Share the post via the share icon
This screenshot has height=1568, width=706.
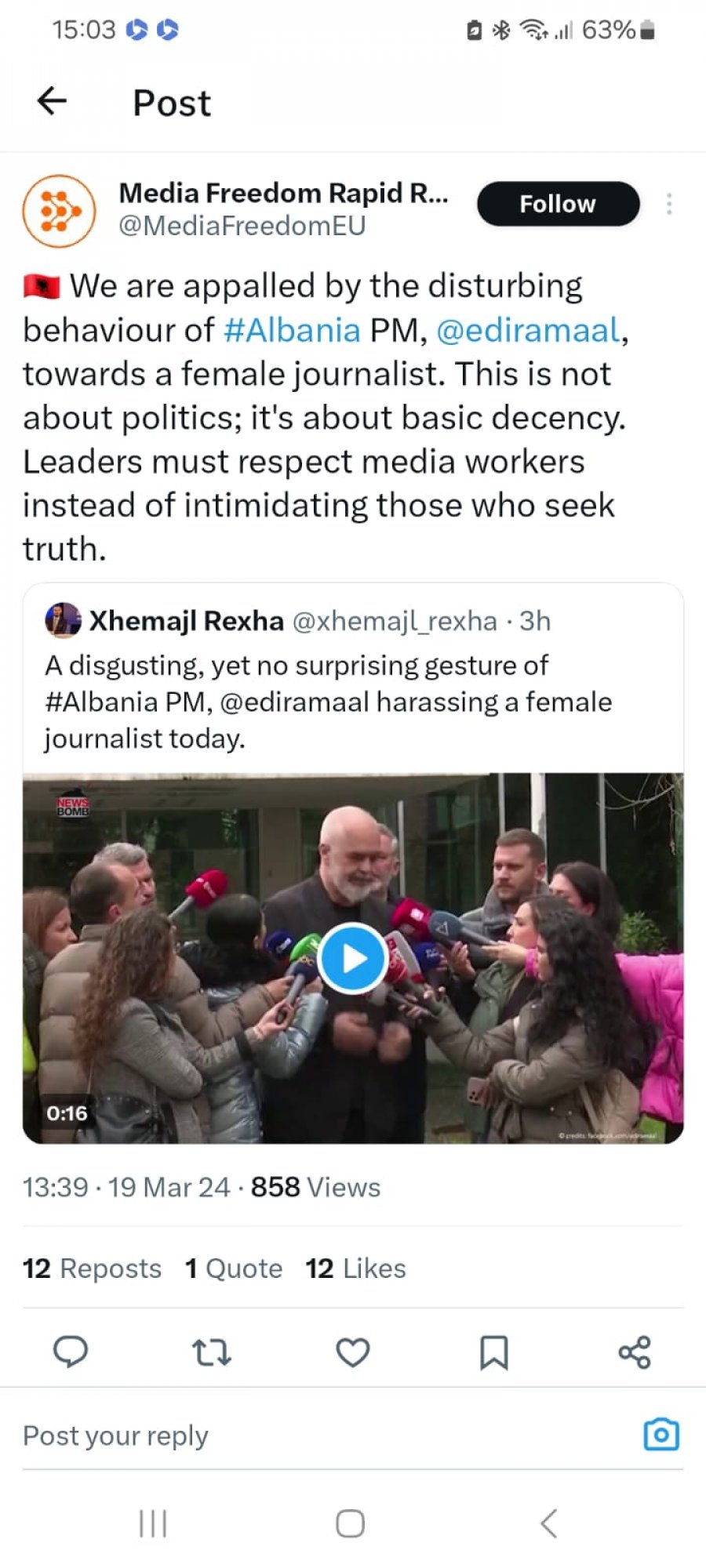(635, 1352)
